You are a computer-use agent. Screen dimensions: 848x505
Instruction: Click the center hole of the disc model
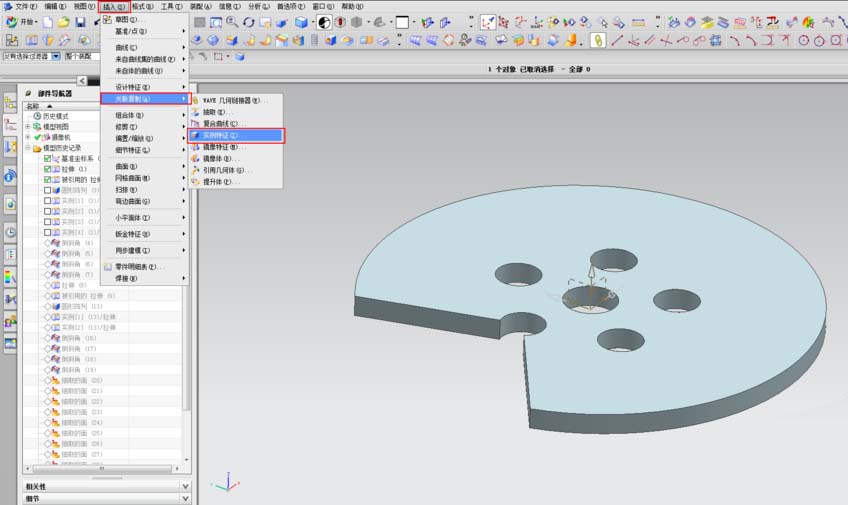click(590, 301)
